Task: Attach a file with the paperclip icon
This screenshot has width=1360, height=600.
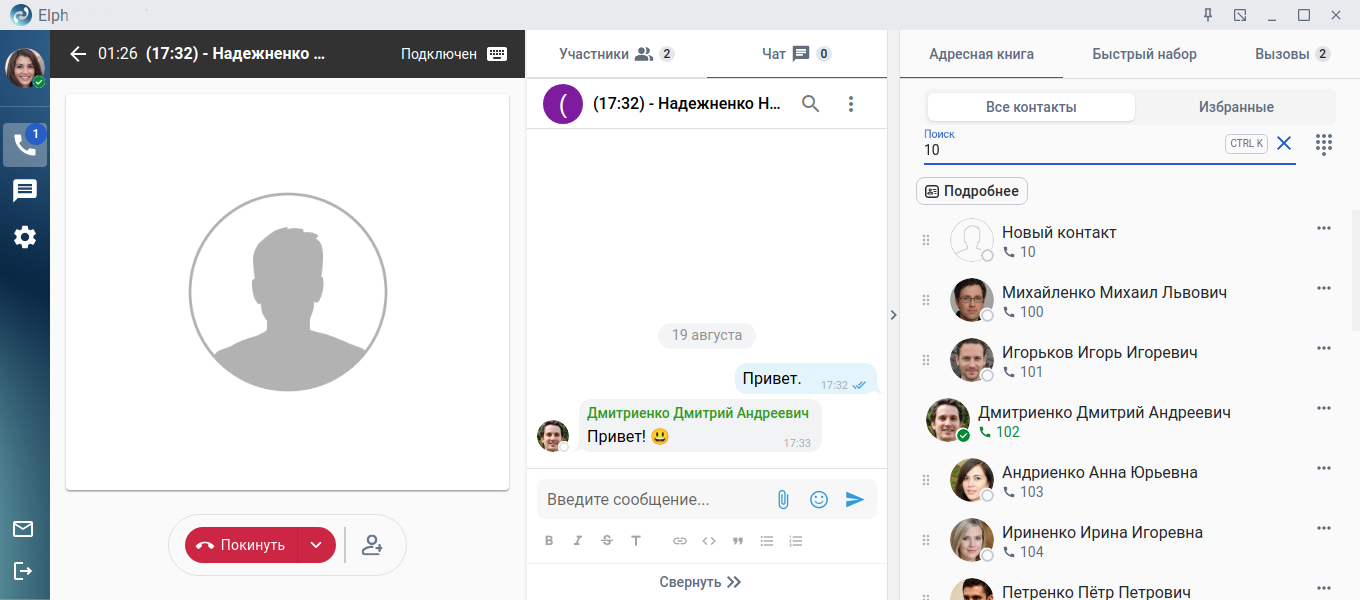Action: coord(783,499)
